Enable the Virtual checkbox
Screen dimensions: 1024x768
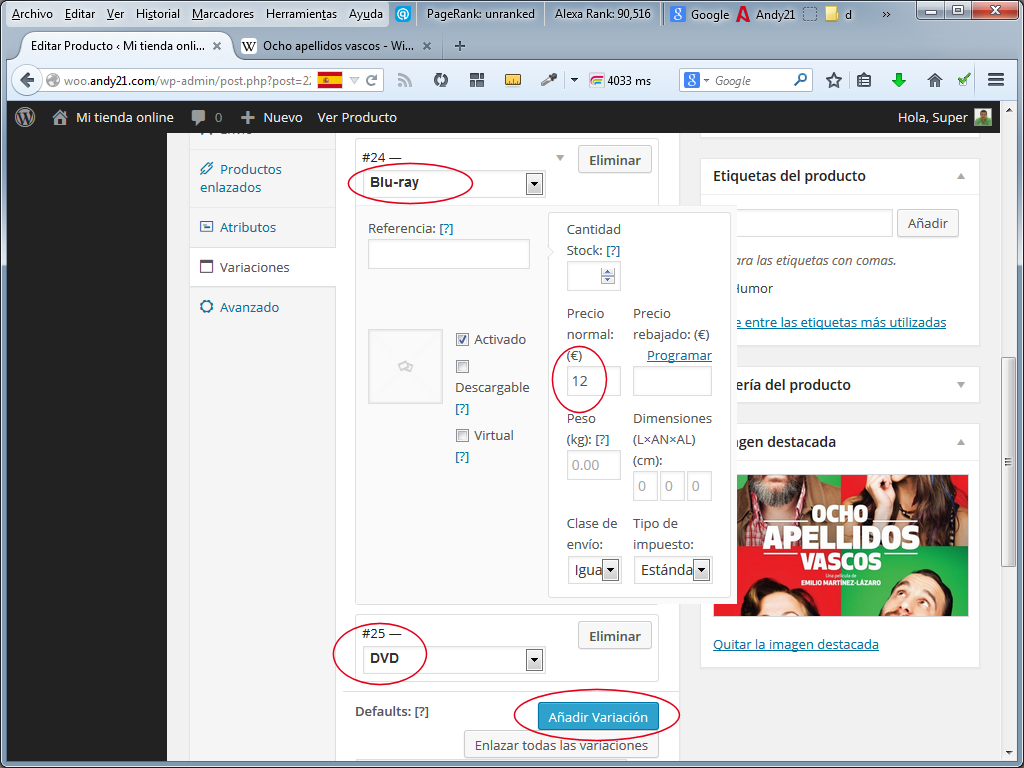462,435
